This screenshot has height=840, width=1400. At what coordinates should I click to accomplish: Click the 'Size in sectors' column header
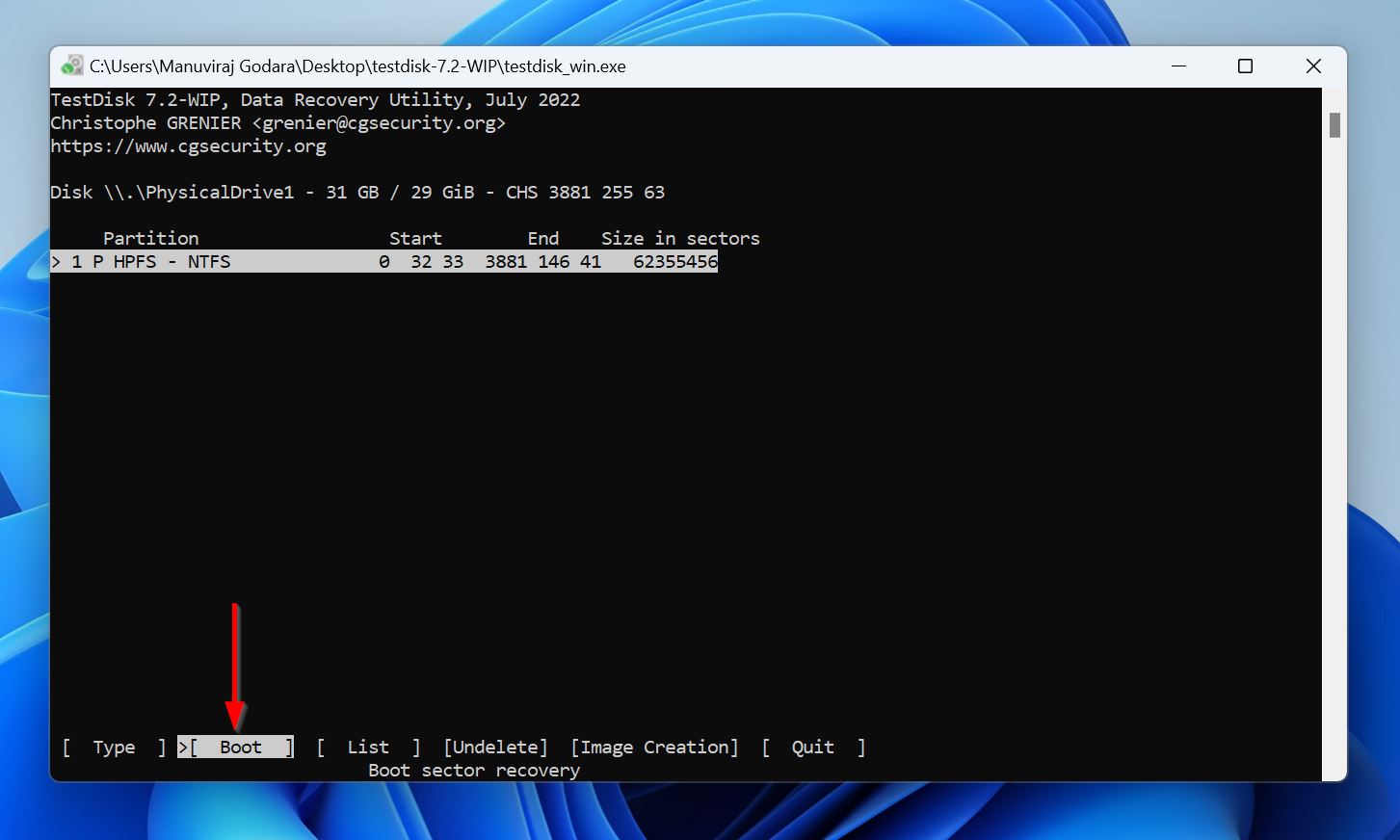pos(680,239)
